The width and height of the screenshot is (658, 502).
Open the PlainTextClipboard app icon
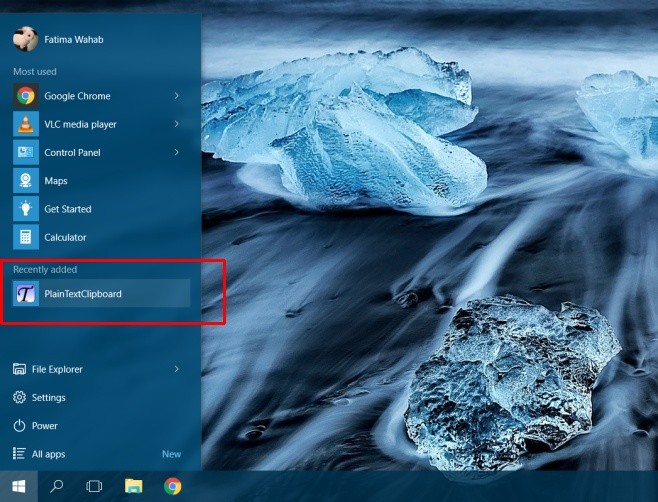click(25, 293)
